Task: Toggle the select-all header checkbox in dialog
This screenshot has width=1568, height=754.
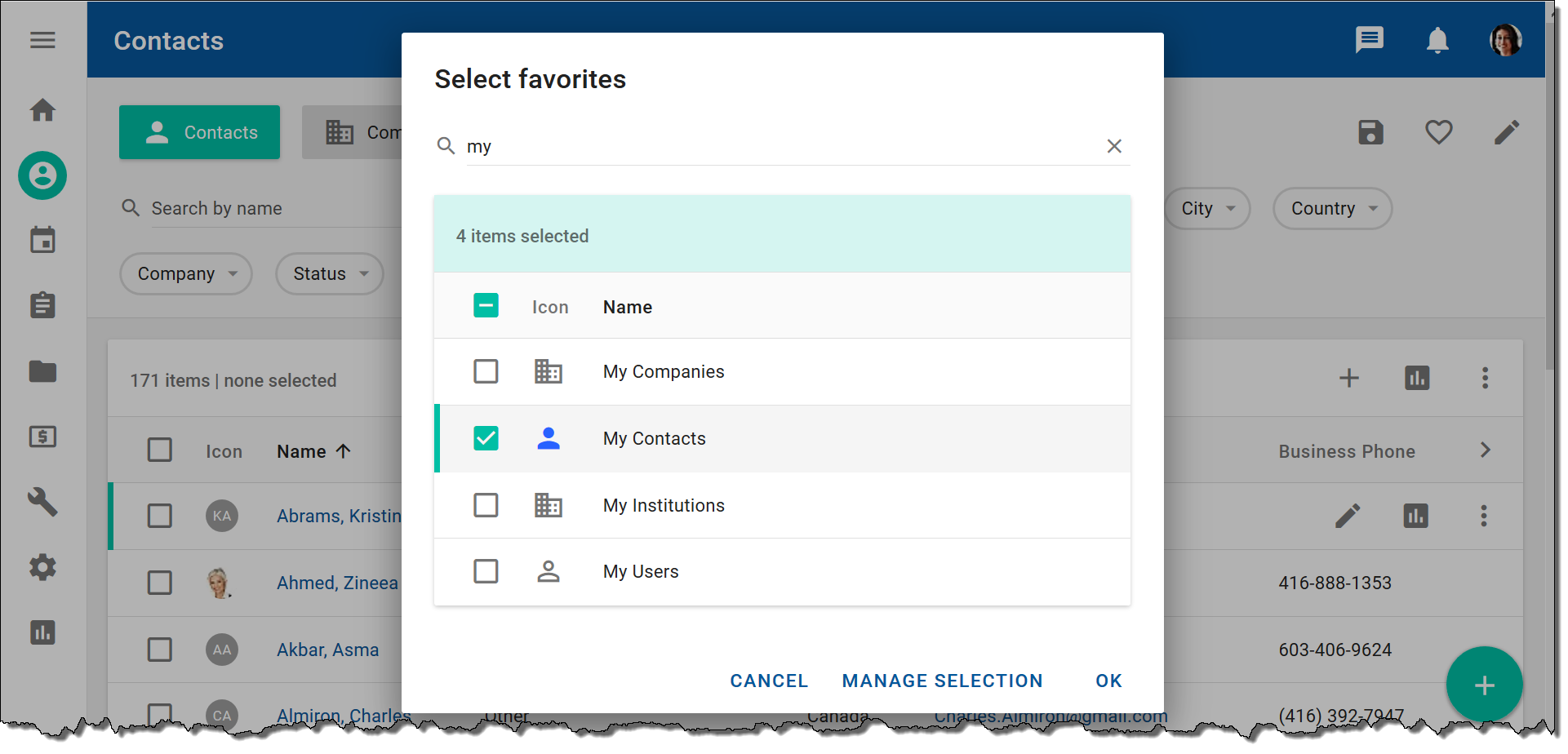Action: (486, 306)
